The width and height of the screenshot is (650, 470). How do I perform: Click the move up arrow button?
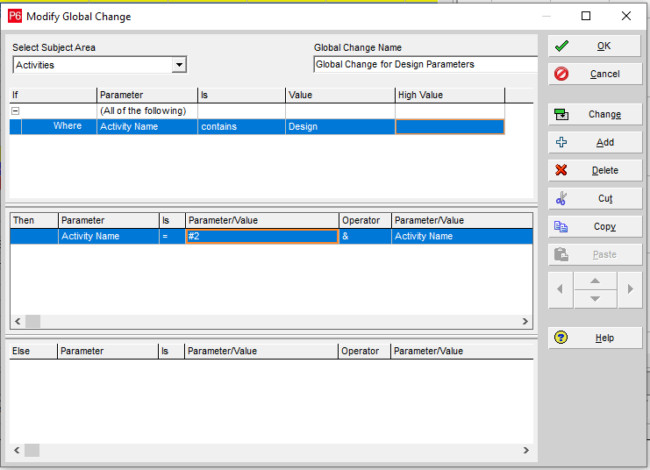tap(595, 281)
